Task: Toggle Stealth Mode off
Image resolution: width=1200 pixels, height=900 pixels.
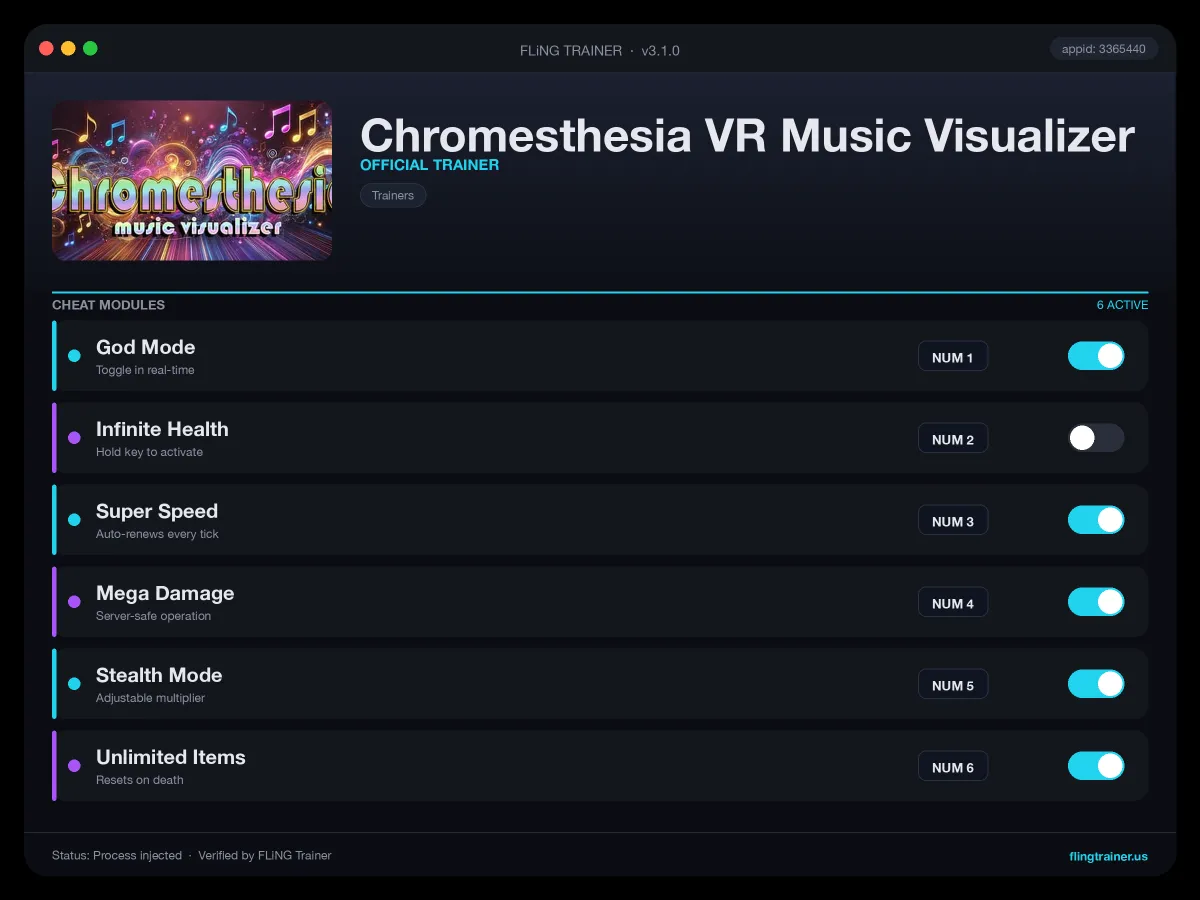Action: [x=1096, y=684]
